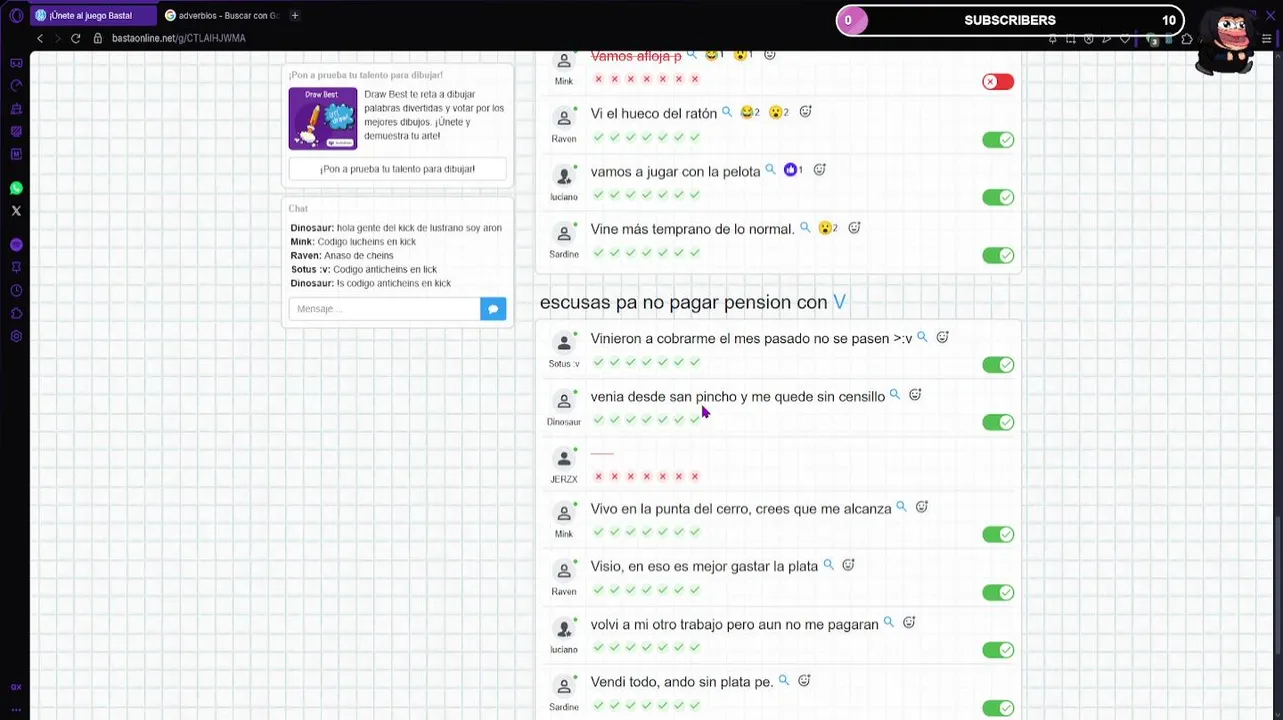The height and width of the screenshot is (720, 1283).
Task: Click the blue letter V in category heading
Action: pyautogui.click(x=839, y=302)
